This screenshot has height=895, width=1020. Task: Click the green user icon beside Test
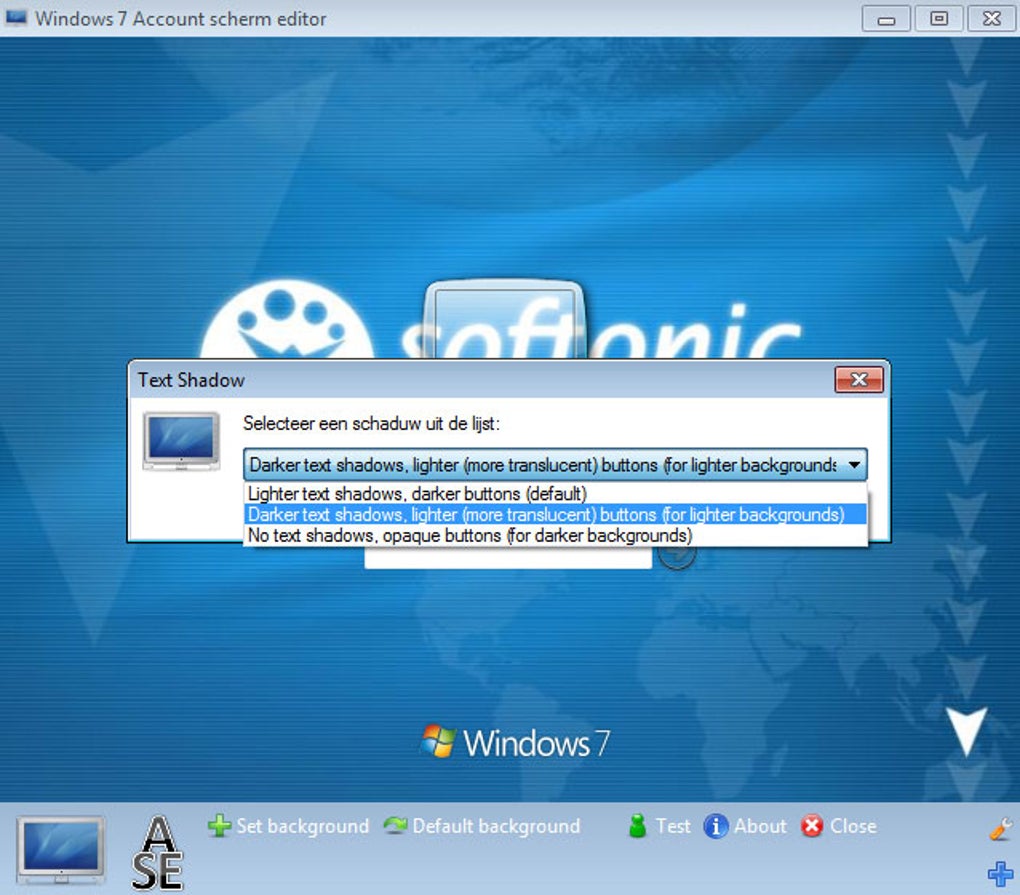click(638, 826)
